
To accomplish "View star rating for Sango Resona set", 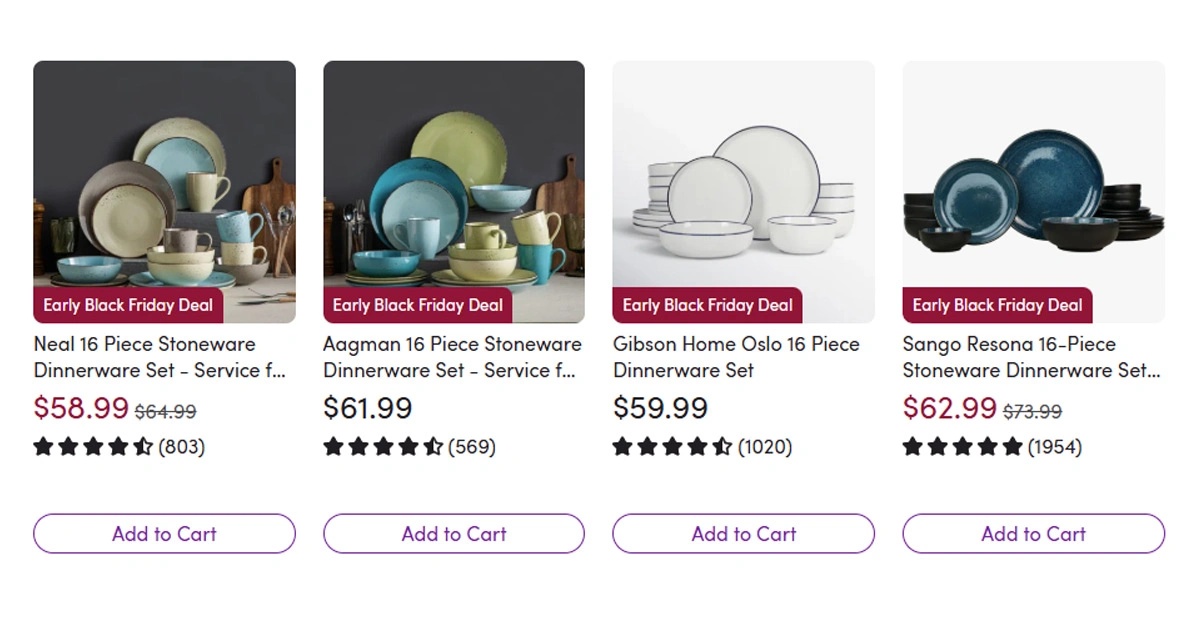I will (x=962, y=447).
